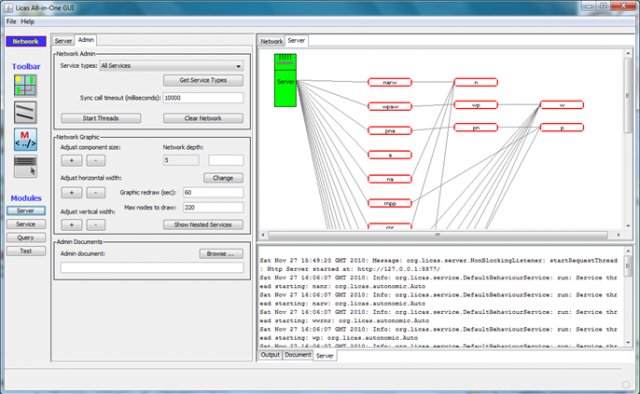The width and height of the screenshot is (640, 394).
Task: Select the diagonal lines link tool icon
Action: (x=25, y=112)
